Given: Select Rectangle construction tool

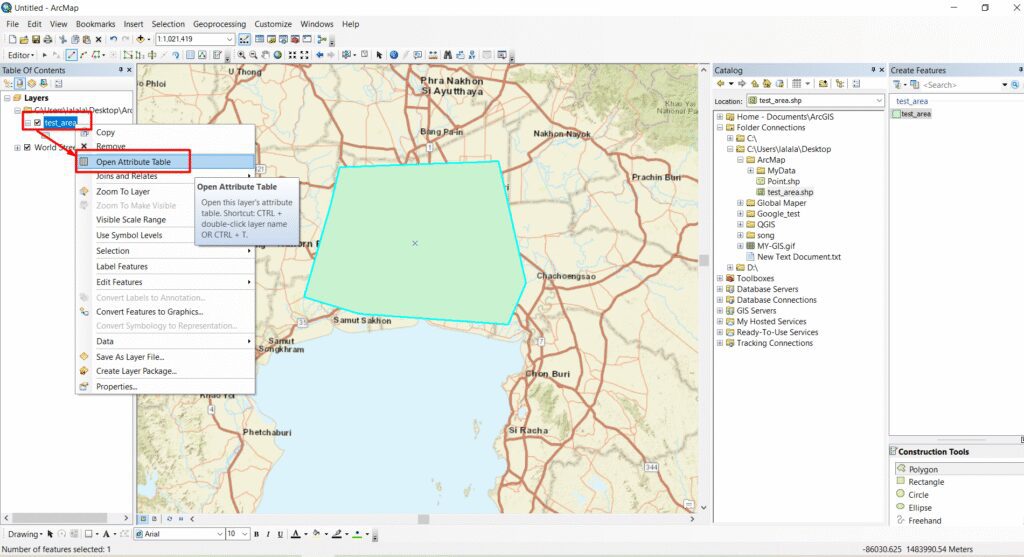Looking at the screenshot, I should tap(926, 482).
